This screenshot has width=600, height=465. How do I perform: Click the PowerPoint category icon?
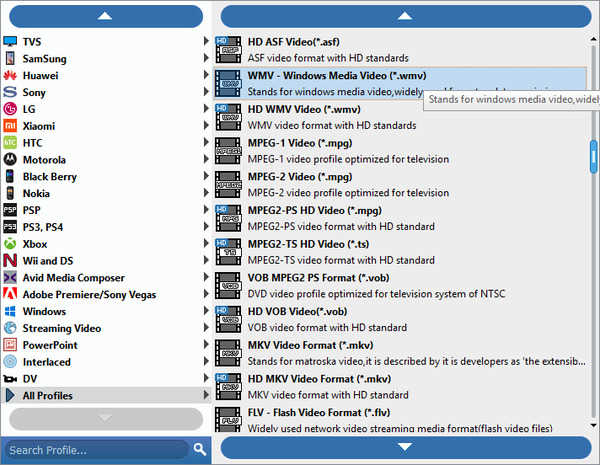click(10, 345)
